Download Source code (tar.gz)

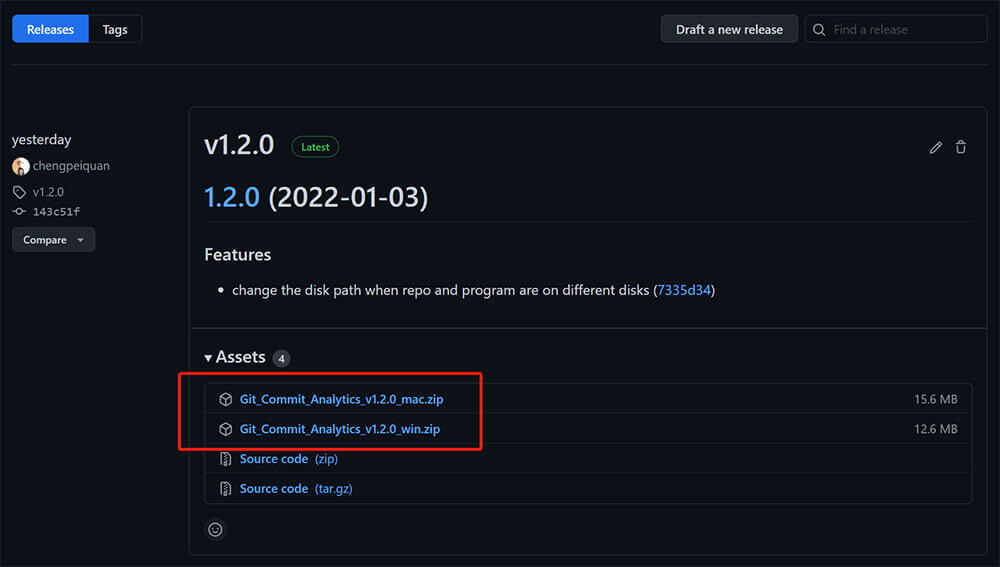pos(296,489)
